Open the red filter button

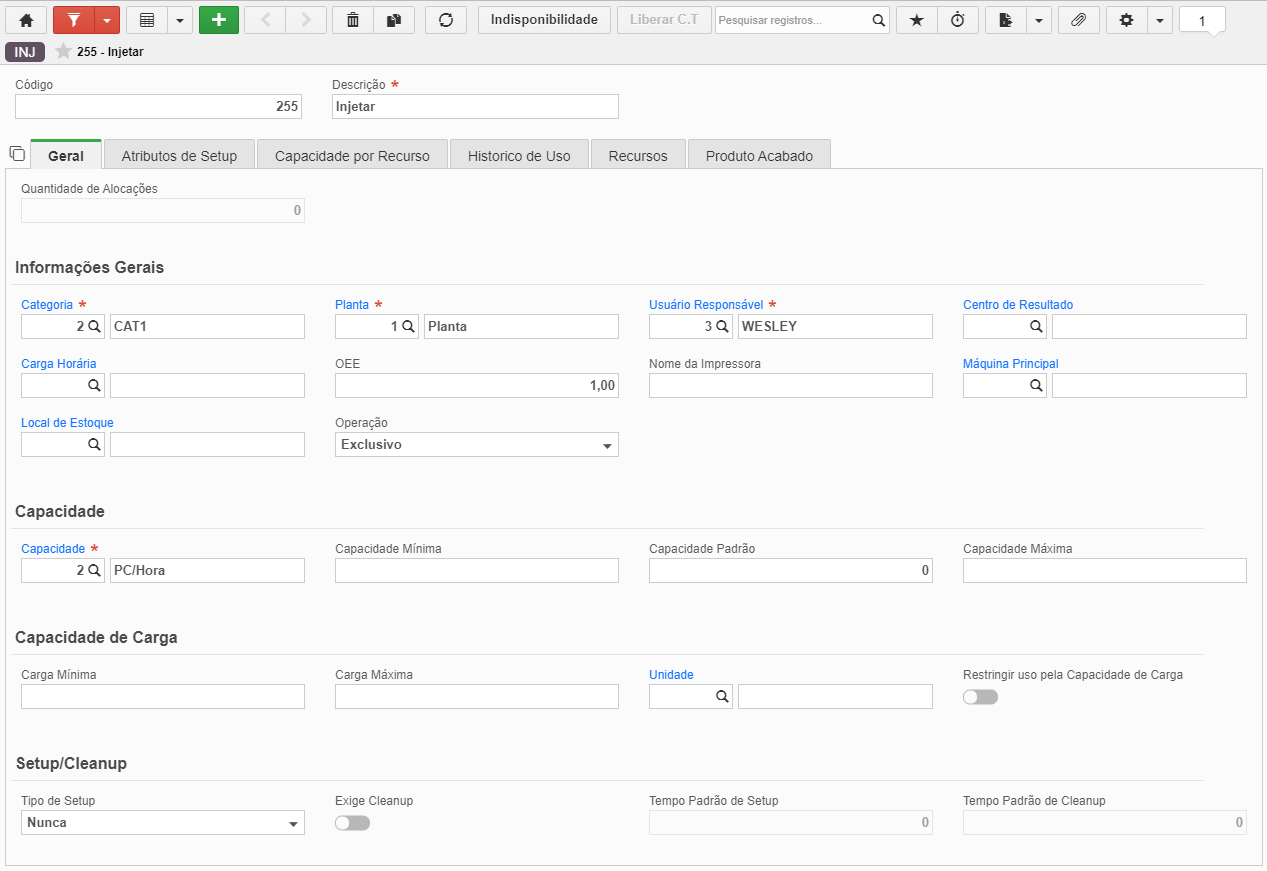[x=73, y=20]
